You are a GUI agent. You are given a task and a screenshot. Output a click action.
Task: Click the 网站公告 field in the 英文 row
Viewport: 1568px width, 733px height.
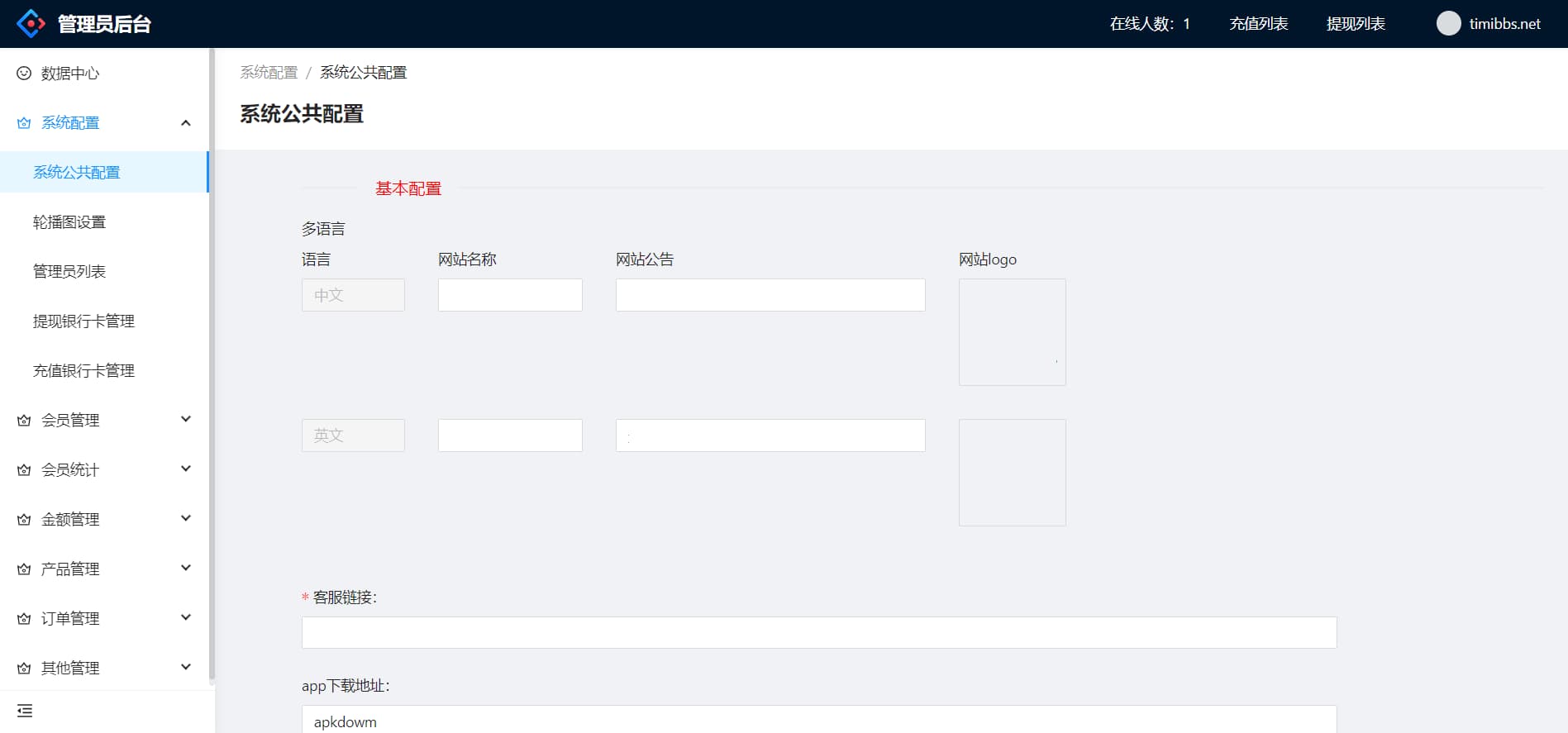(x=770, y=436)
